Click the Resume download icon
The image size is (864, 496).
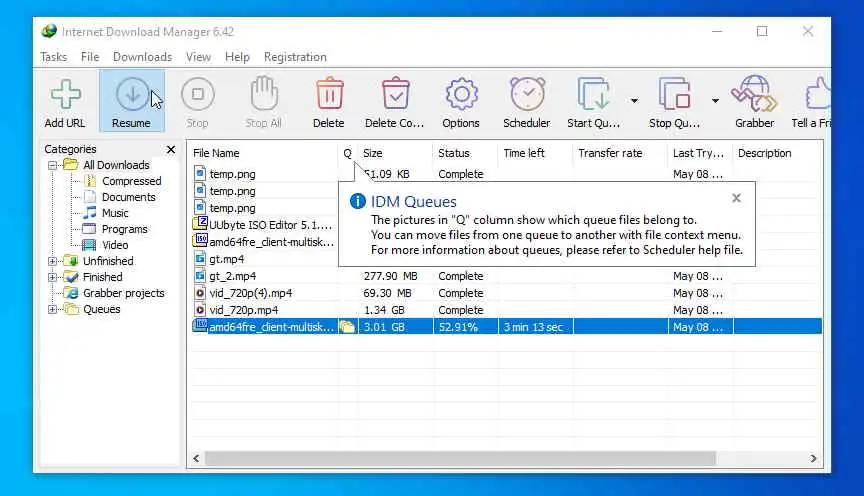click(132, 94)
